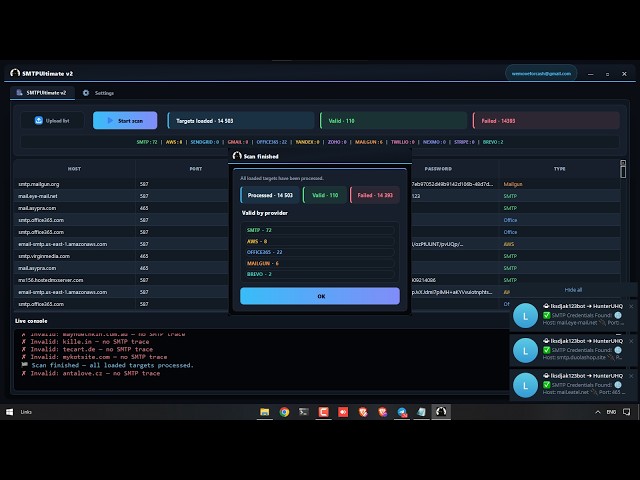The width and height of the screenshot is (640, 480).
Task: Open the Windows notification center icon
Action: point(627,412)
